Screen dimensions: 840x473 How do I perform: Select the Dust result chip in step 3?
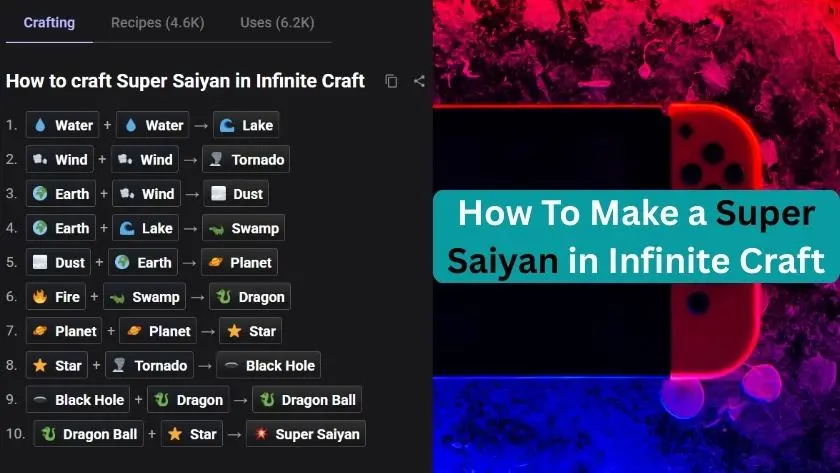(236, 193)
